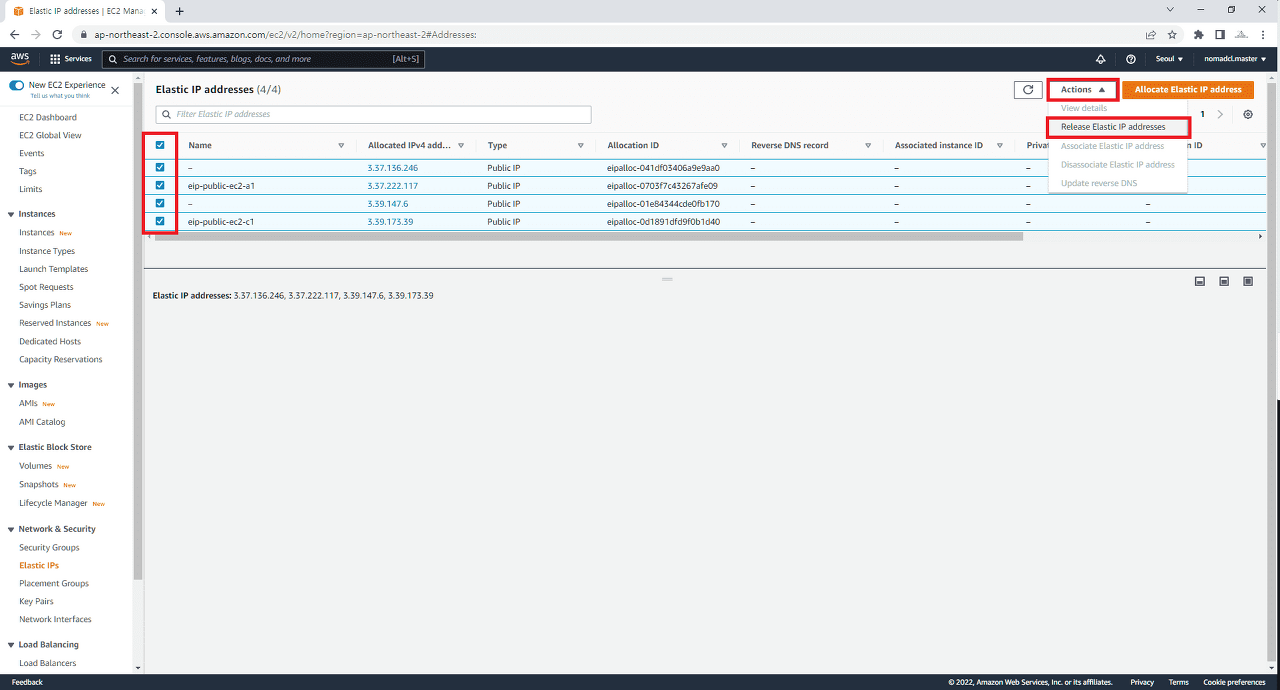Close the Elastic IP addresses browser tab
1280x690 pixels.
(154, 11)
